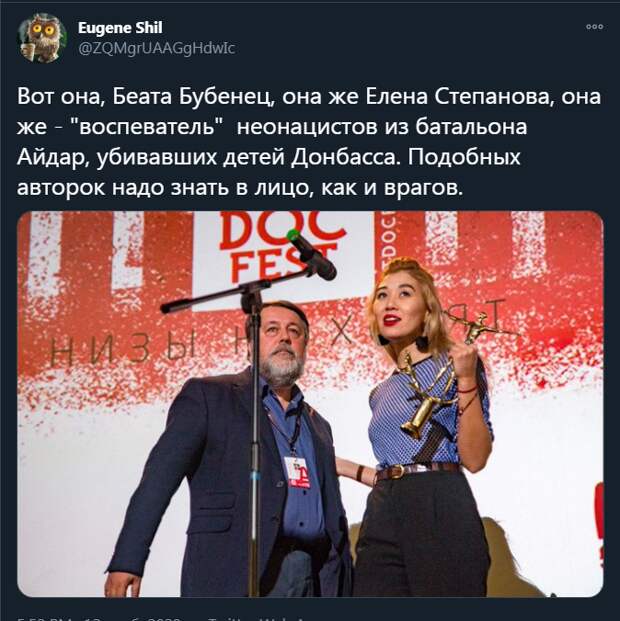This screenshot has height=621, width=620.
Task: Open Eugene Shil's profile via display name
Action: pos(120,28)
